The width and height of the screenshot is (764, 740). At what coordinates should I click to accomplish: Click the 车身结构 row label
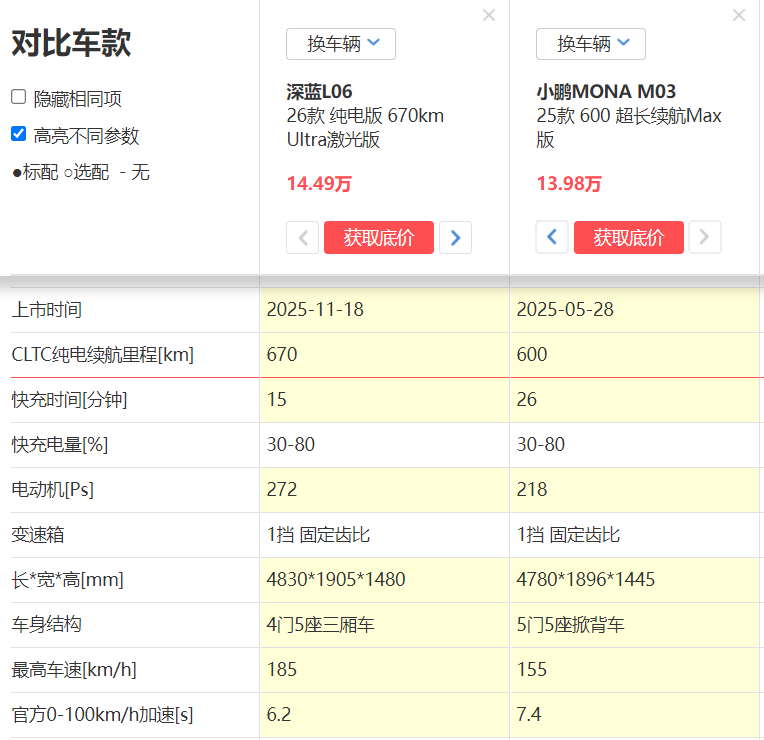(46, 625)
